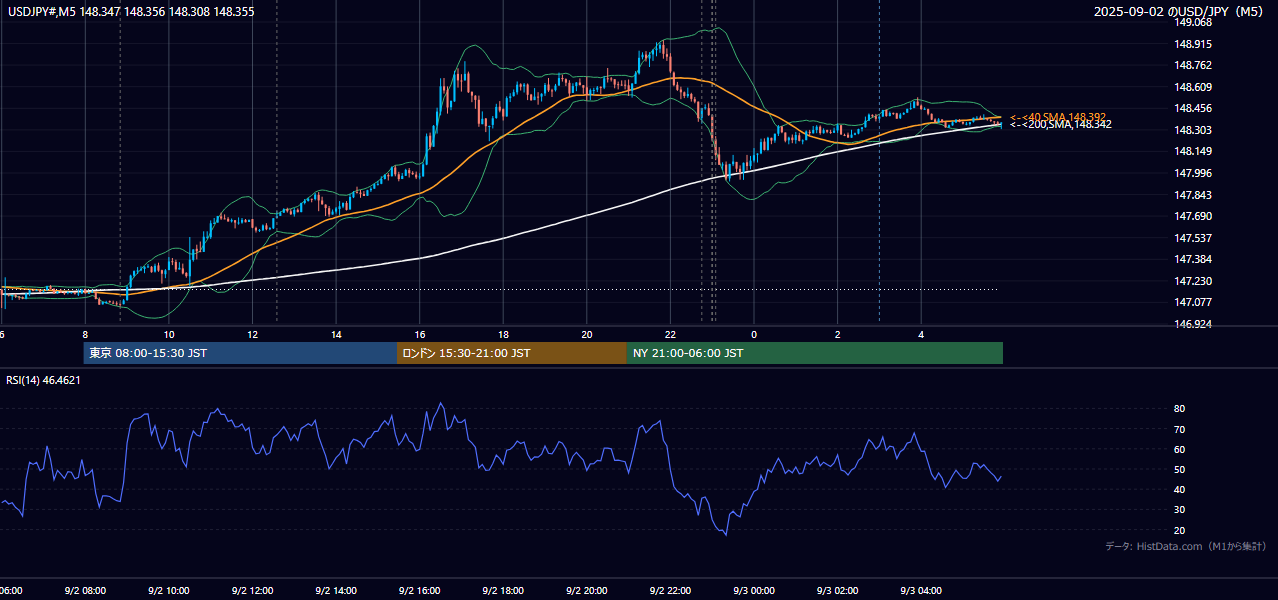Click hour label 8 under price chart
The image size is (1278, 600).
coord(85,334)
